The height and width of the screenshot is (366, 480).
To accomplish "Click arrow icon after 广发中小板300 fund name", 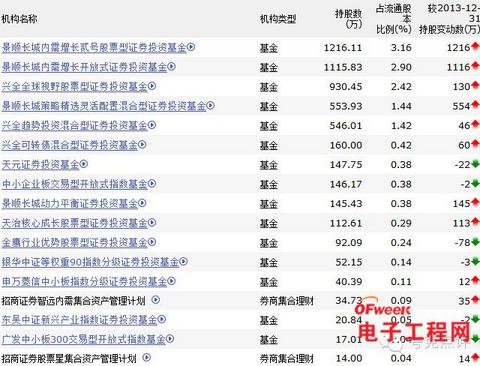I will [x=170, y=339].
